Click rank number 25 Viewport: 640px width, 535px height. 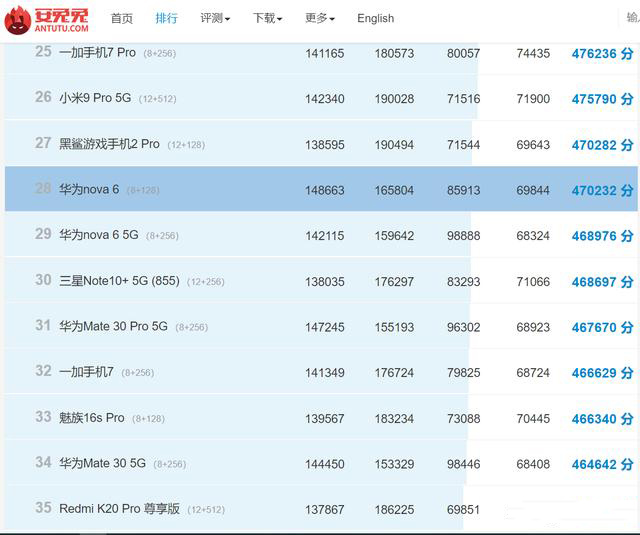coord(43,51)
